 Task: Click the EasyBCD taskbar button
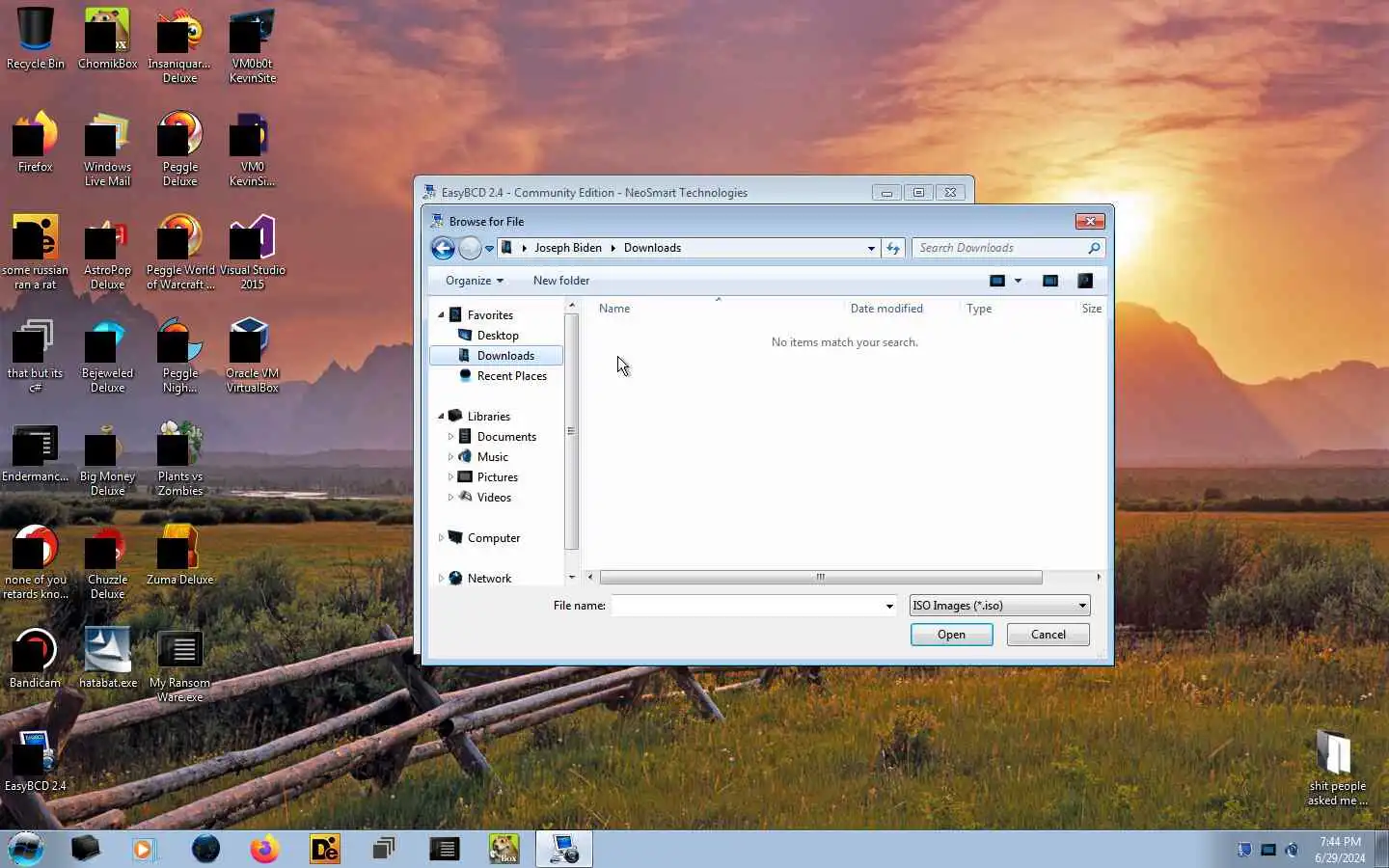pyautogui.click(x=564, y=849)
